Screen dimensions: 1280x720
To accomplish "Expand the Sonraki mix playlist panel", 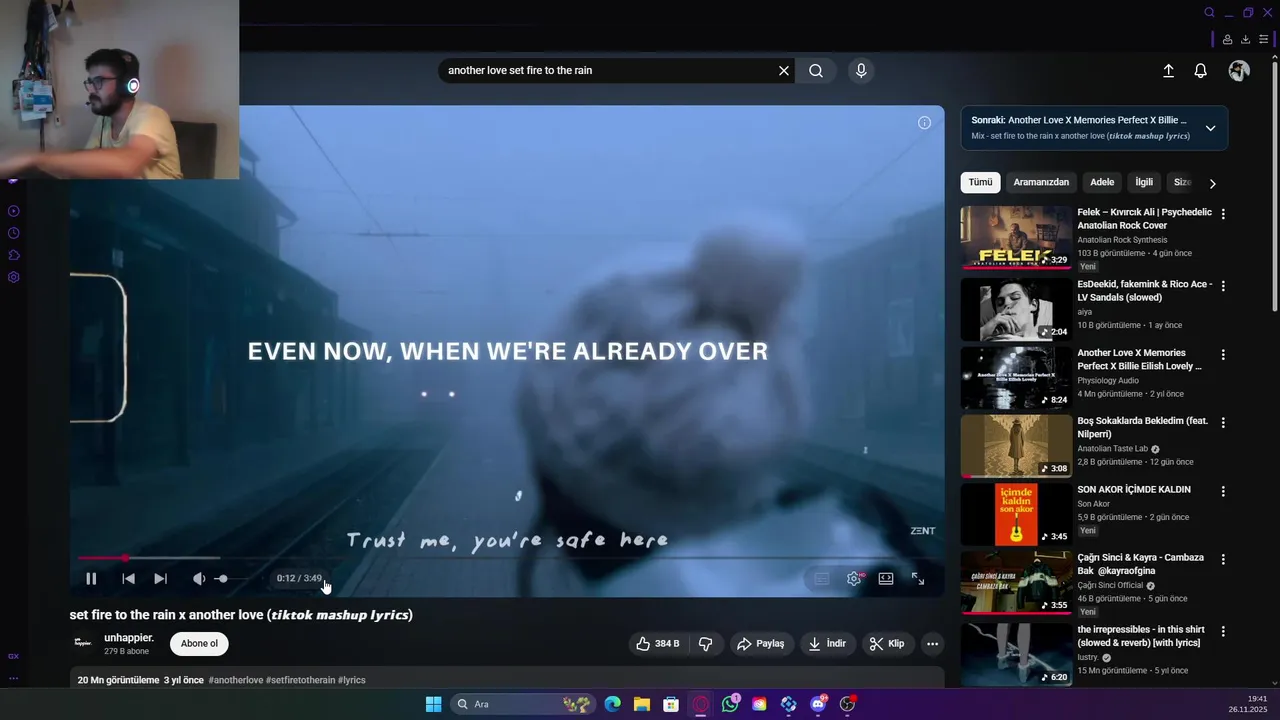I will (x=1210, y=128).
